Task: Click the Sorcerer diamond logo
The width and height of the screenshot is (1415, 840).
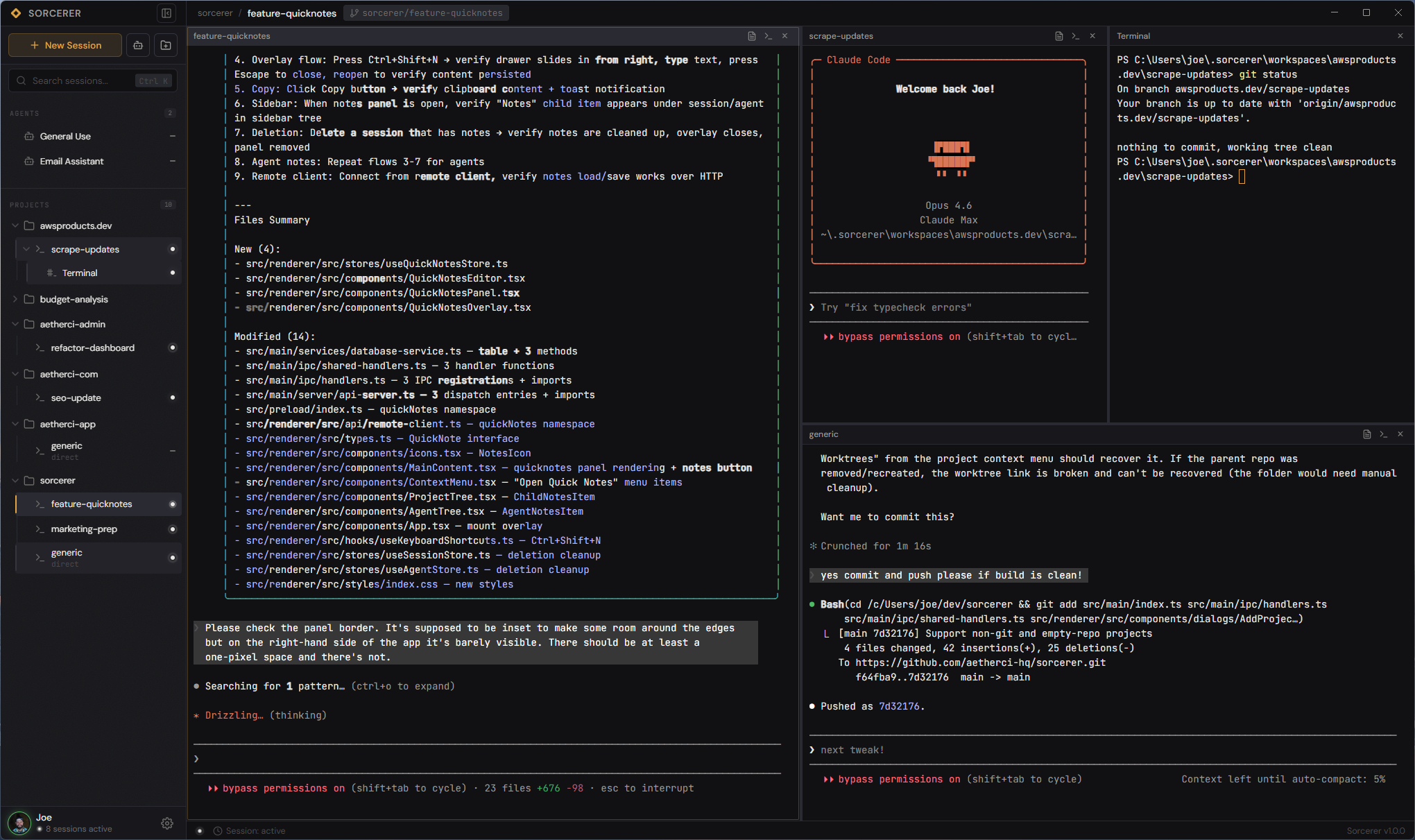Action: click(x=15, y=12)
